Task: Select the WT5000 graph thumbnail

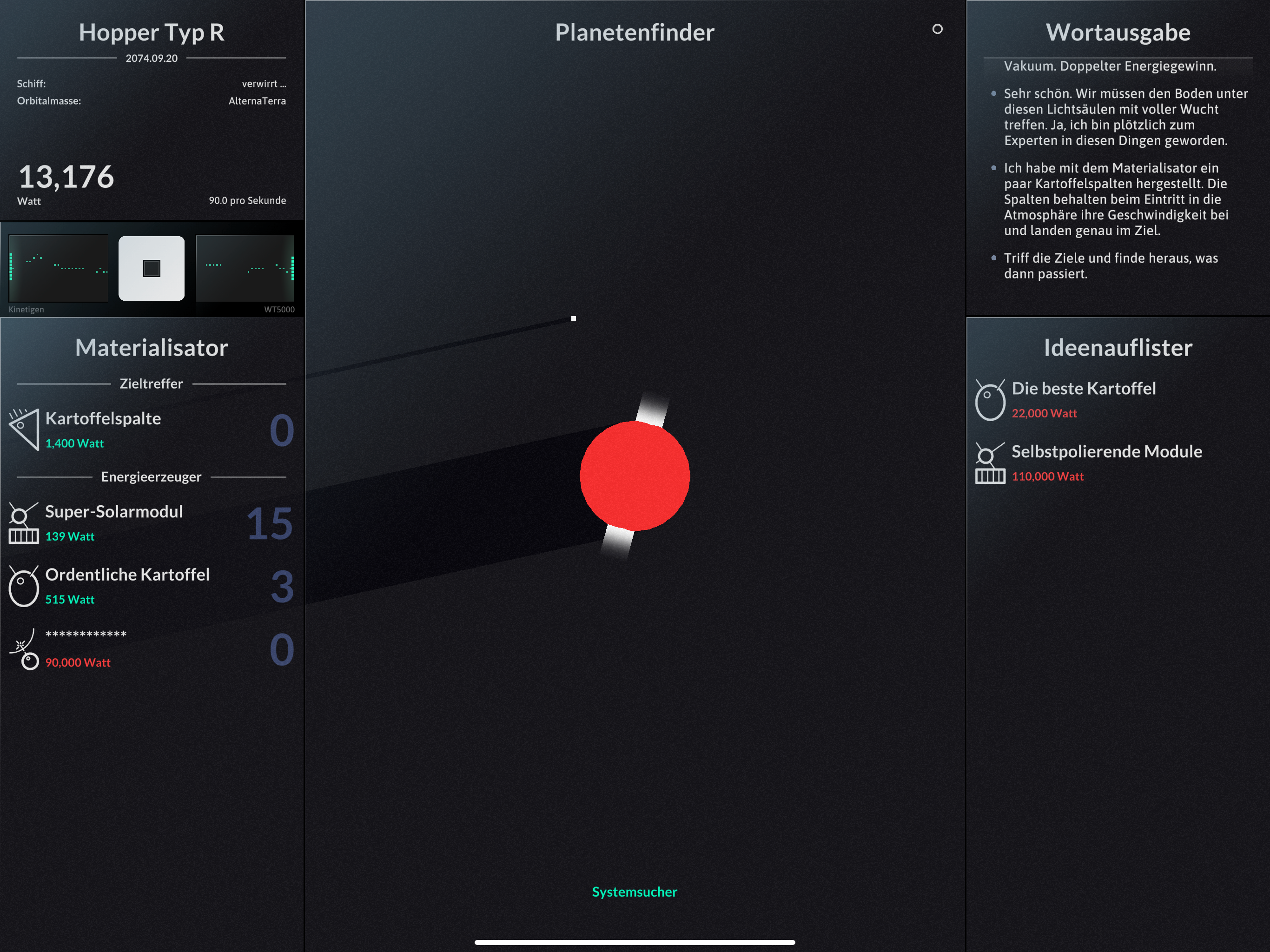Action: (245, 268)
